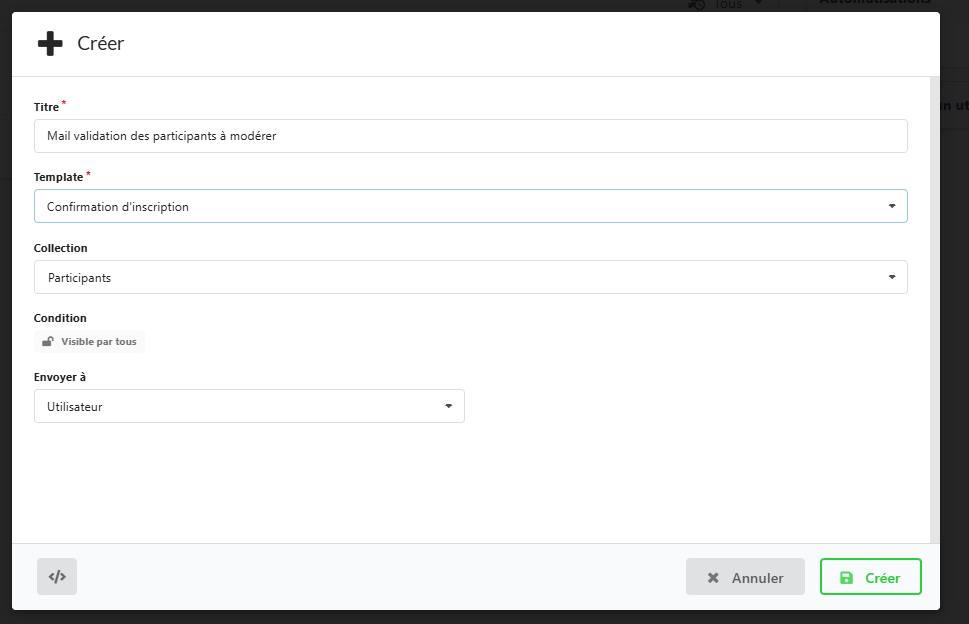The image size is (969, 624).
Task: Click the plus icon beside the Créer title
Action: (50, 44)
